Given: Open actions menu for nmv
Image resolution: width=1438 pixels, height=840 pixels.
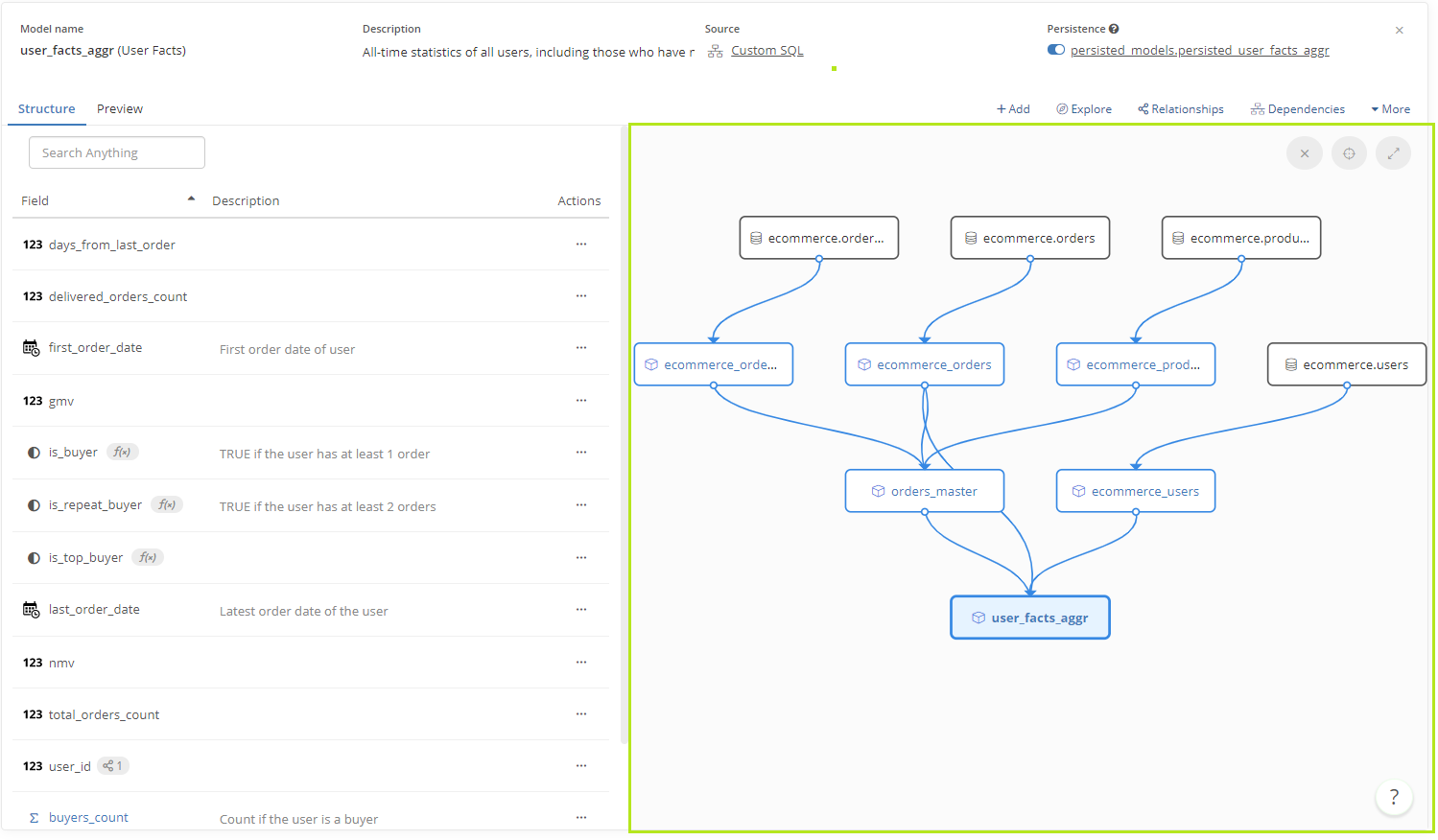Looking at the screenshot, I should pyautogui.click(x=581, y=663).
